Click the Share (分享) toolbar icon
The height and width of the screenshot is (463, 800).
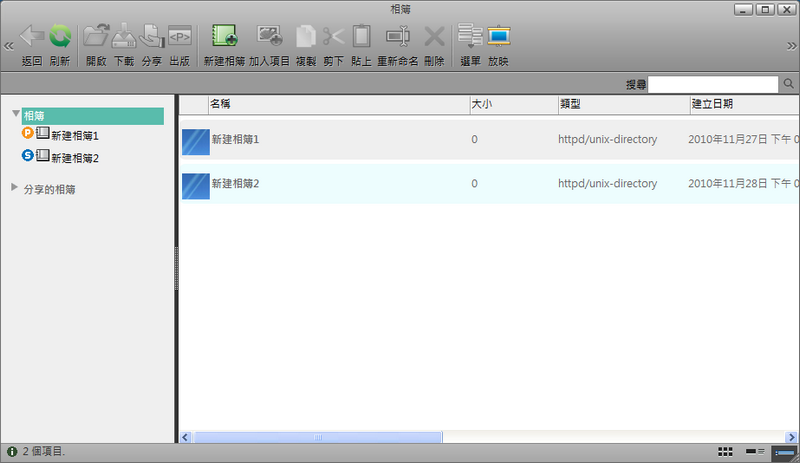[151, 38]
